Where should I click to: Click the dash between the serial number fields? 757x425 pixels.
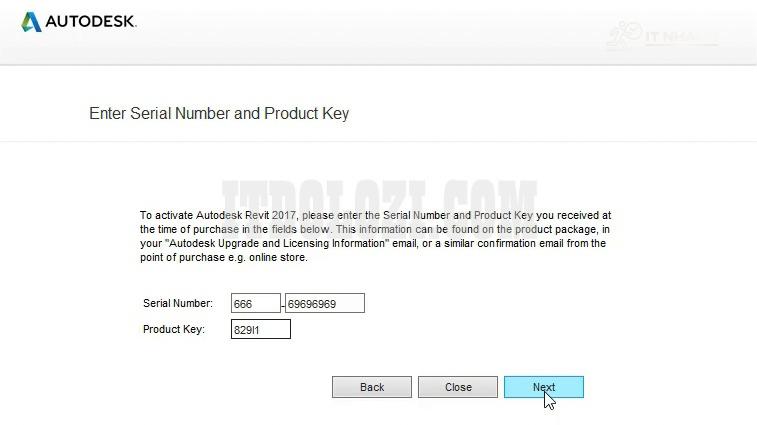coord(283,304)
